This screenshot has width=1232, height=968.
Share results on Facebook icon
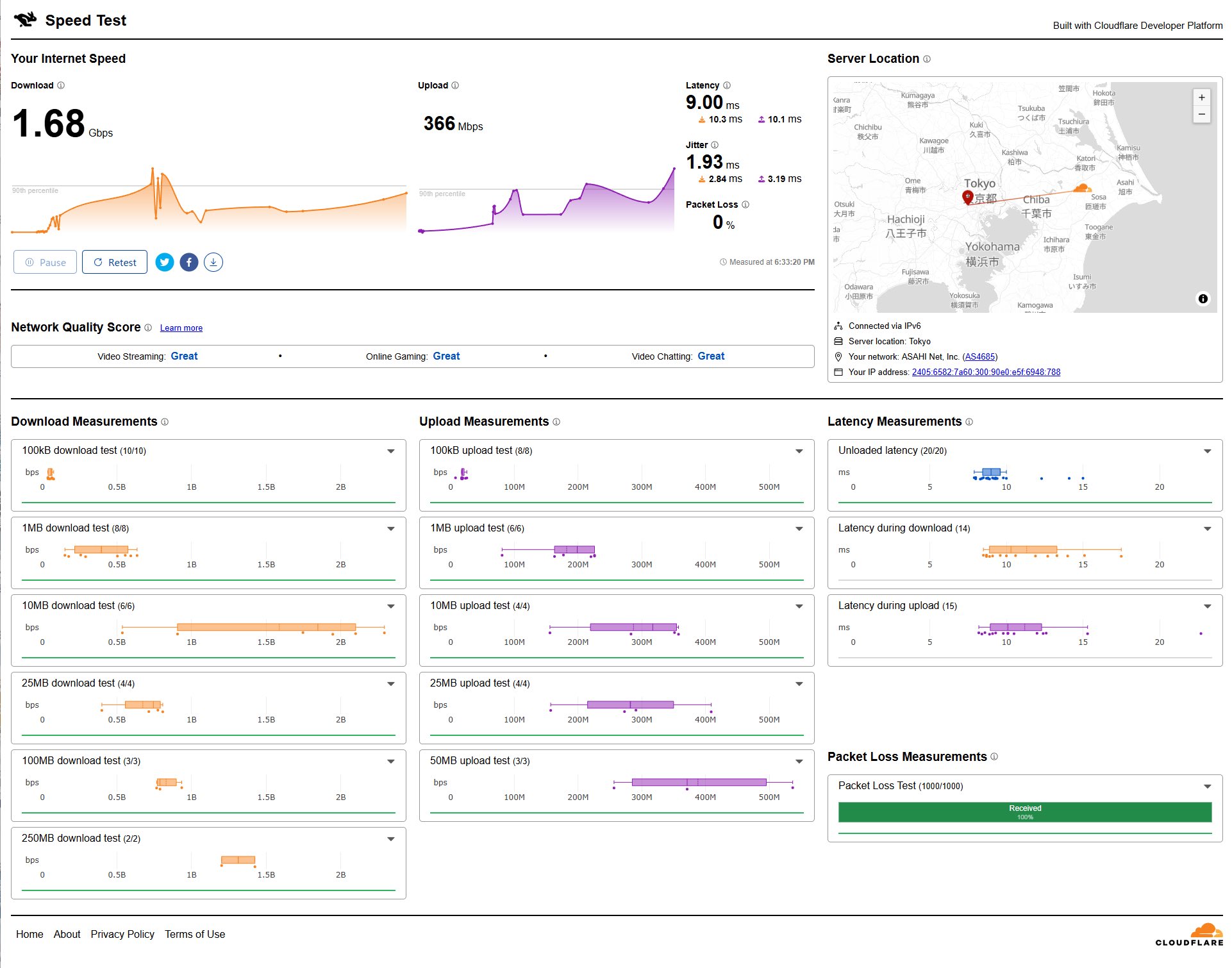coord(189,262)
